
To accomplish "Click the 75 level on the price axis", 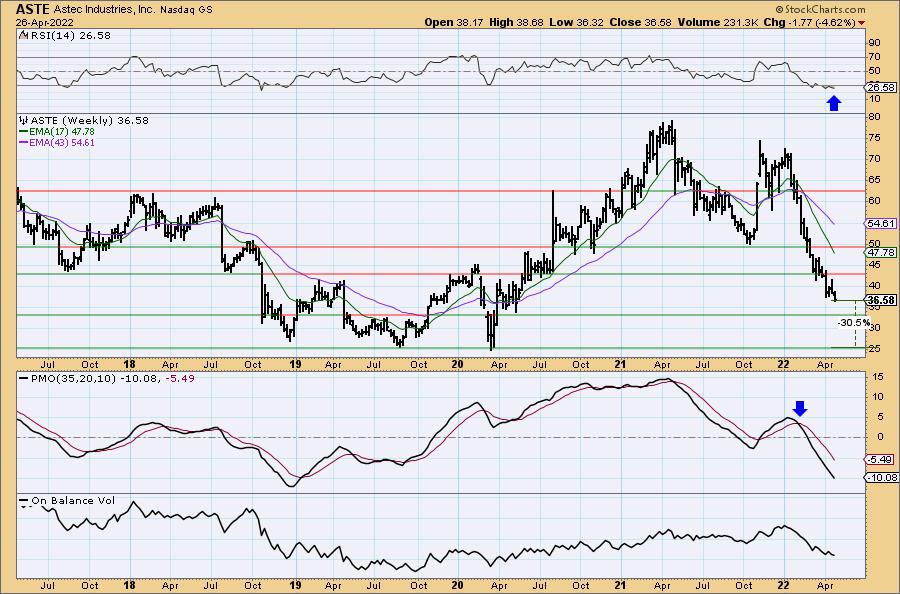I will [874, 138].
